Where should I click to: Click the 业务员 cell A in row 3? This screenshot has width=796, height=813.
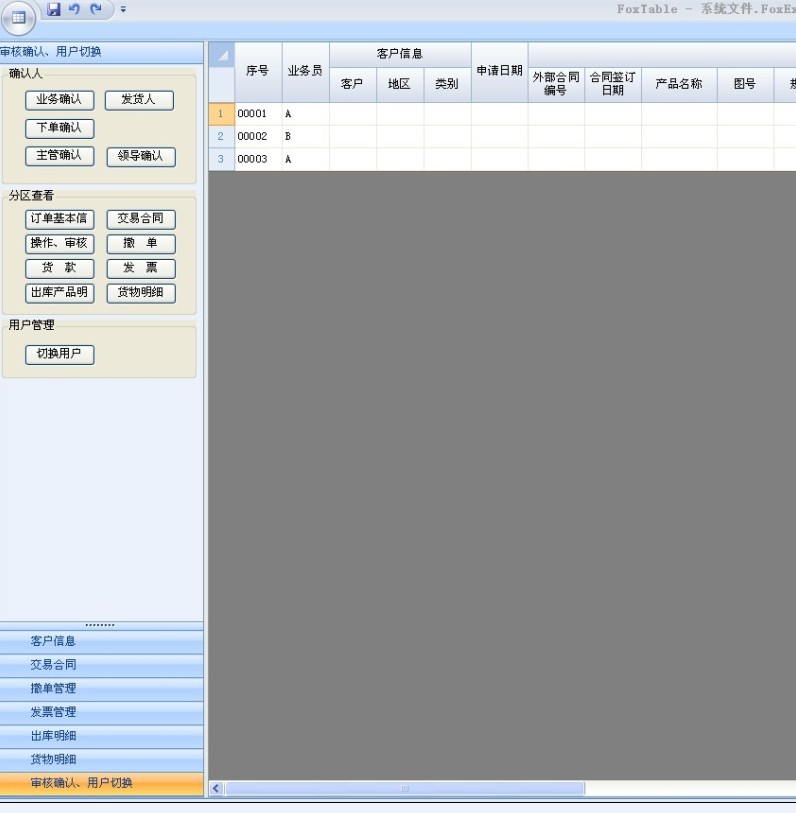[305, 159]
